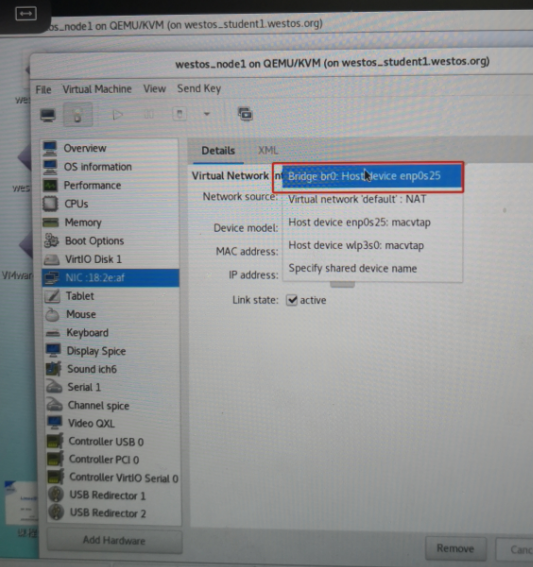Choose Specify shared device name option

372,269
